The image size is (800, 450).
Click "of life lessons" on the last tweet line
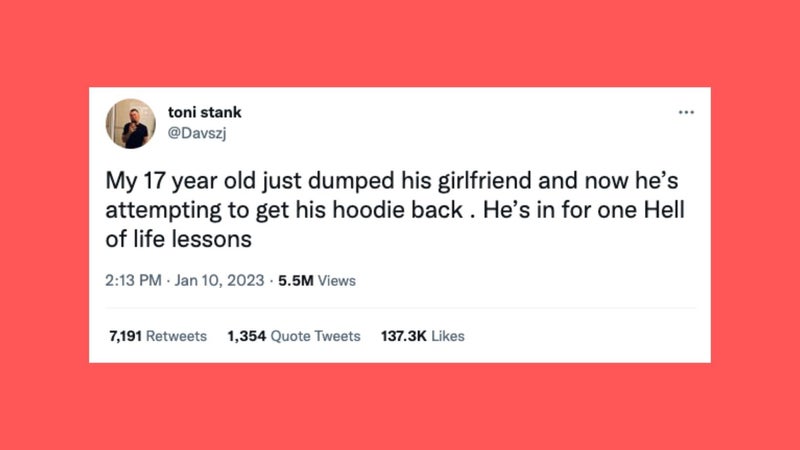click(x=179, y=239)
